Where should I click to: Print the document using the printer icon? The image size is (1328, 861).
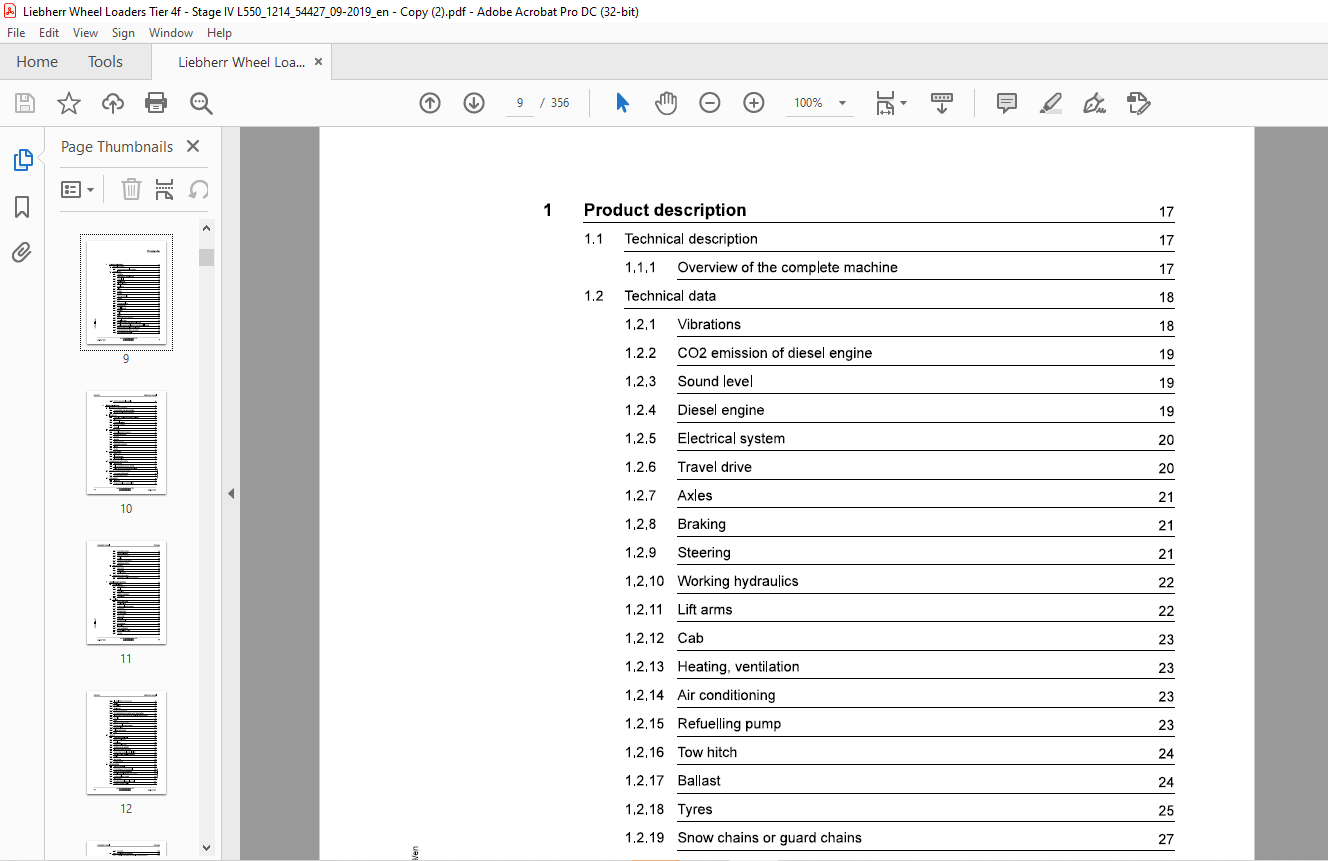(156, 103)
